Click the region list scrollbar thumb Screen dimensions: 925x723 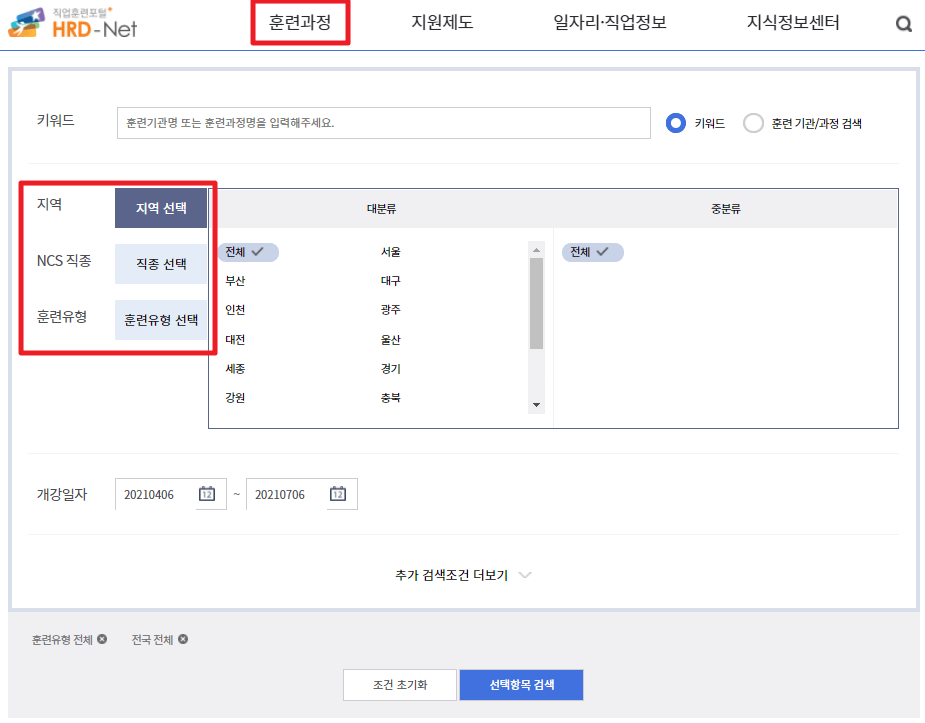[x=536, y=304]
